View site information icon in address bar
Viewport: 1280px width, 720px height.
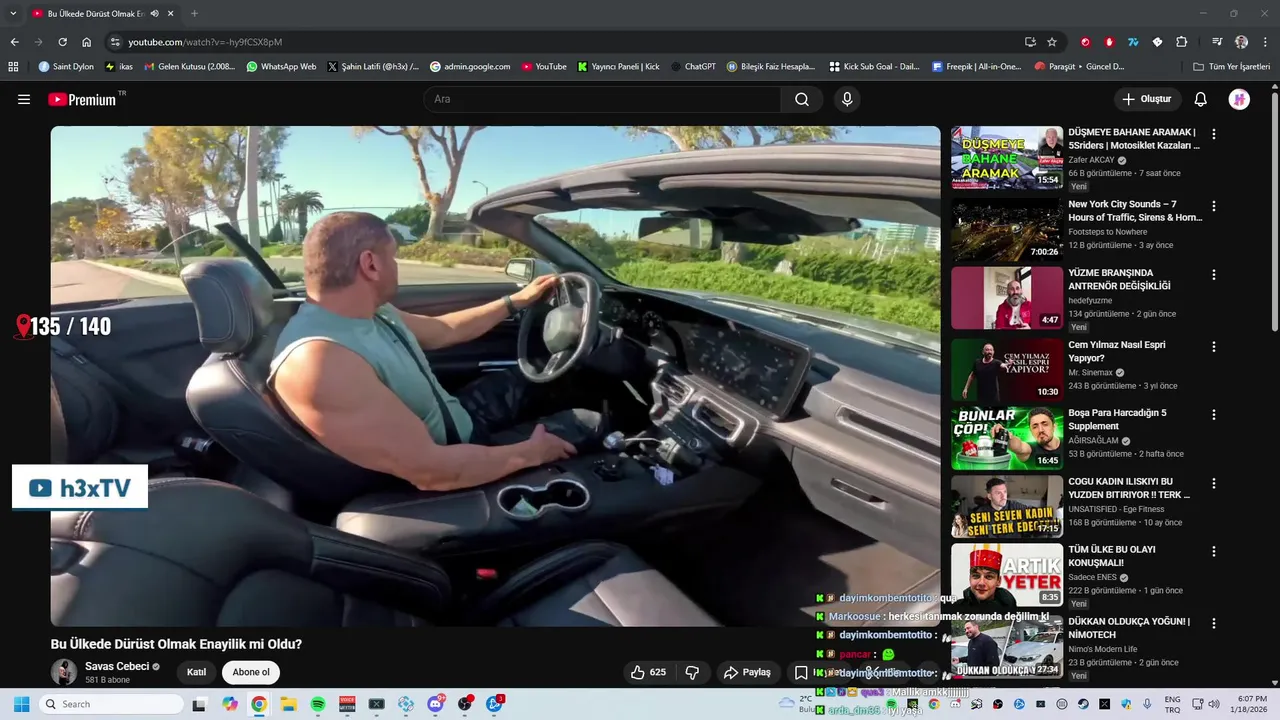(116, 42)
